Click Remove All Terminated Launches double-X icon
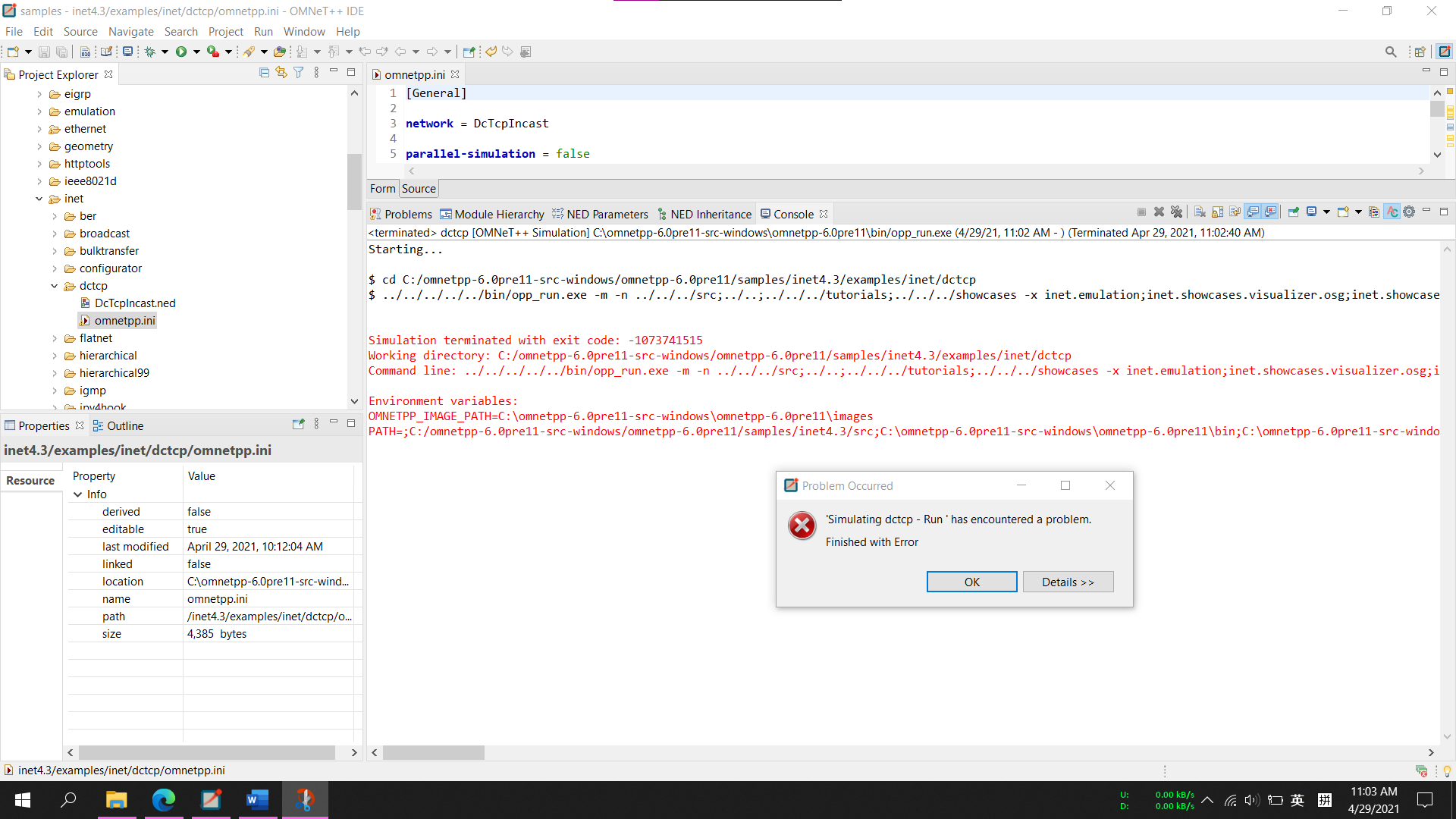 click(1176, 212)
